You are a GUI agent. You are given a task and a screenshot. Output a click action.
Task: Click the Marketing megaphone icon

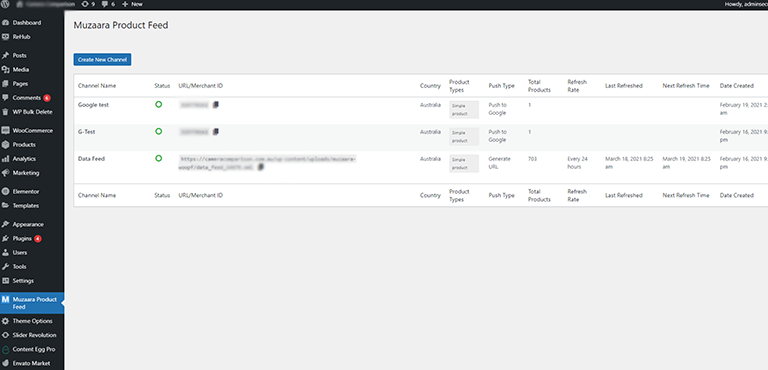point(5,173)
